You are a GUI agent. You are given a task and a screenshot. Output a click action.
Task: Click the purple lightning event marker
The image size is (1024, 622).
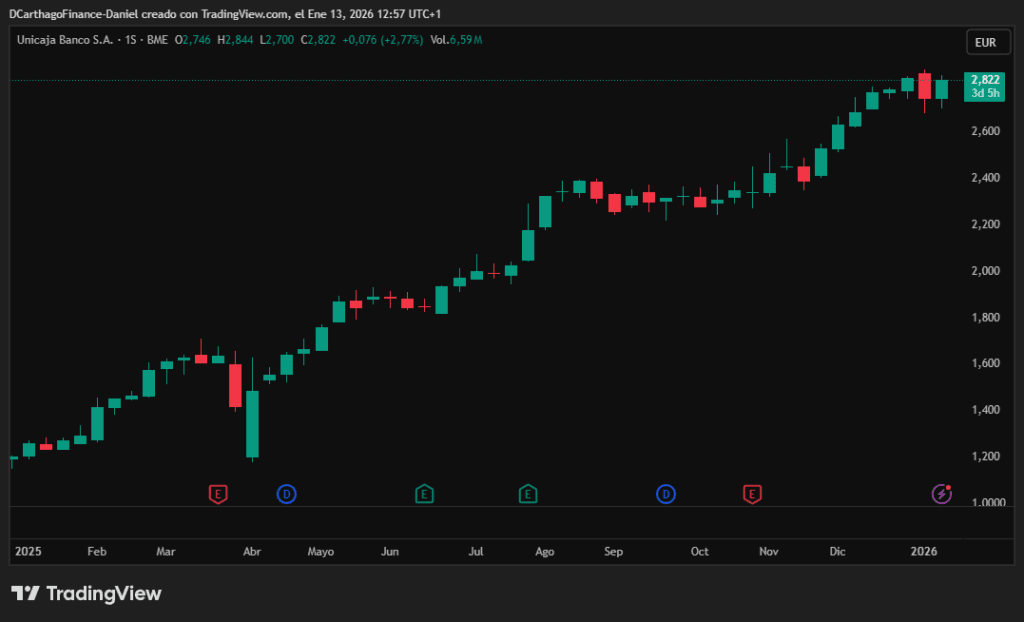(941, 493)
